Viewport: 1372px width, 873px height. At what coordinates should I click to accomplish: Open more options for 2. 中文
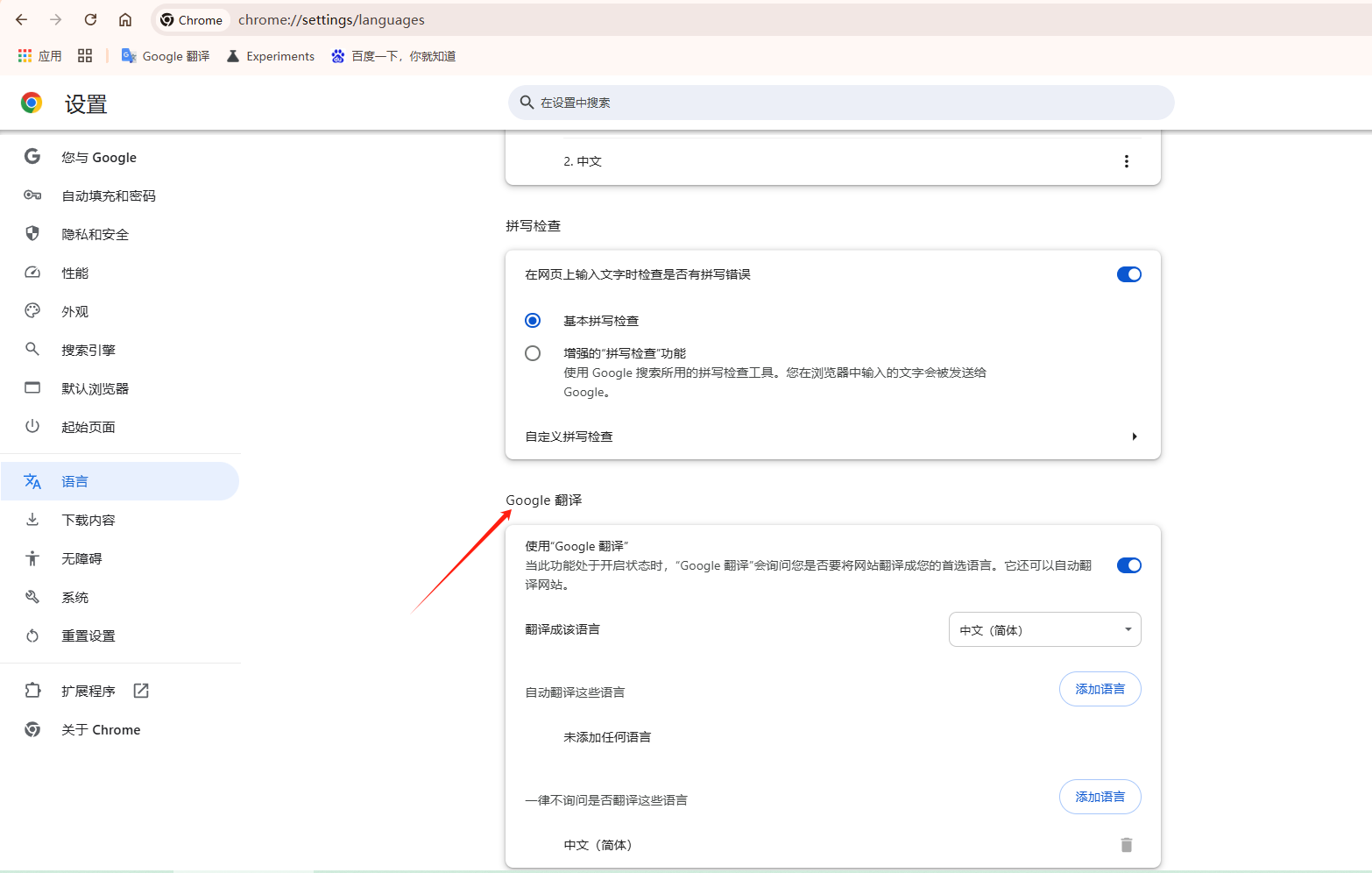click(x=1127, y=161)
